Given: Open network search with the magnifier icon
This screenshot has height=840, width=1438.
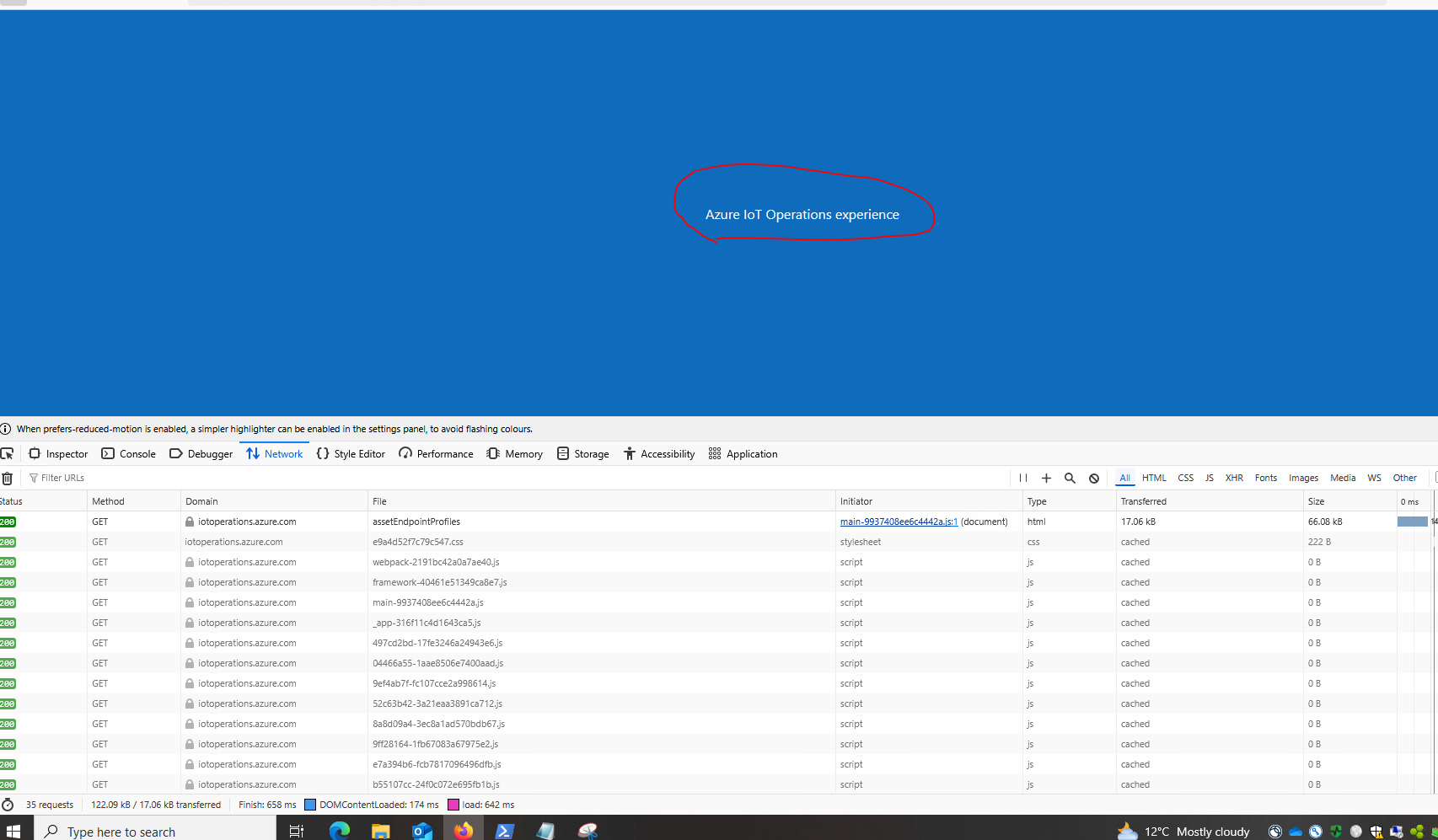Looking at the screenshot, I should click(x=1070, y=478).
